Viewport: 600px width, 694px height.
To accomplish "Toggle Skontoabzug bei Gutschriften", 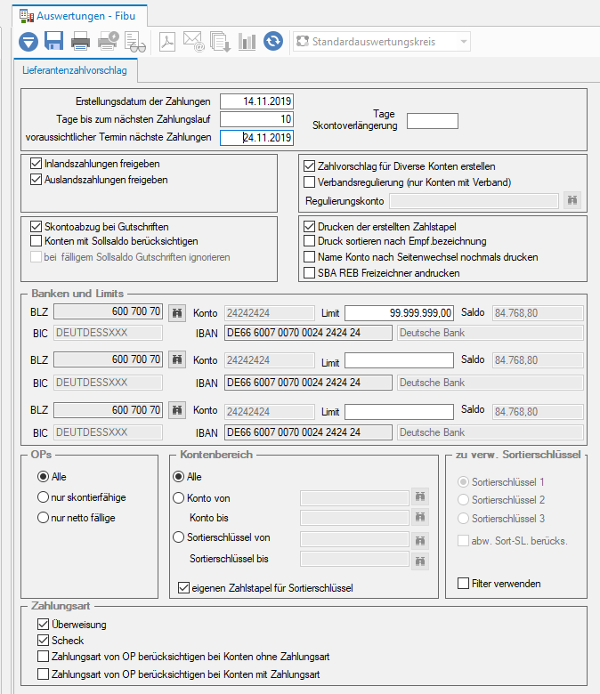I will click(36, 227).
